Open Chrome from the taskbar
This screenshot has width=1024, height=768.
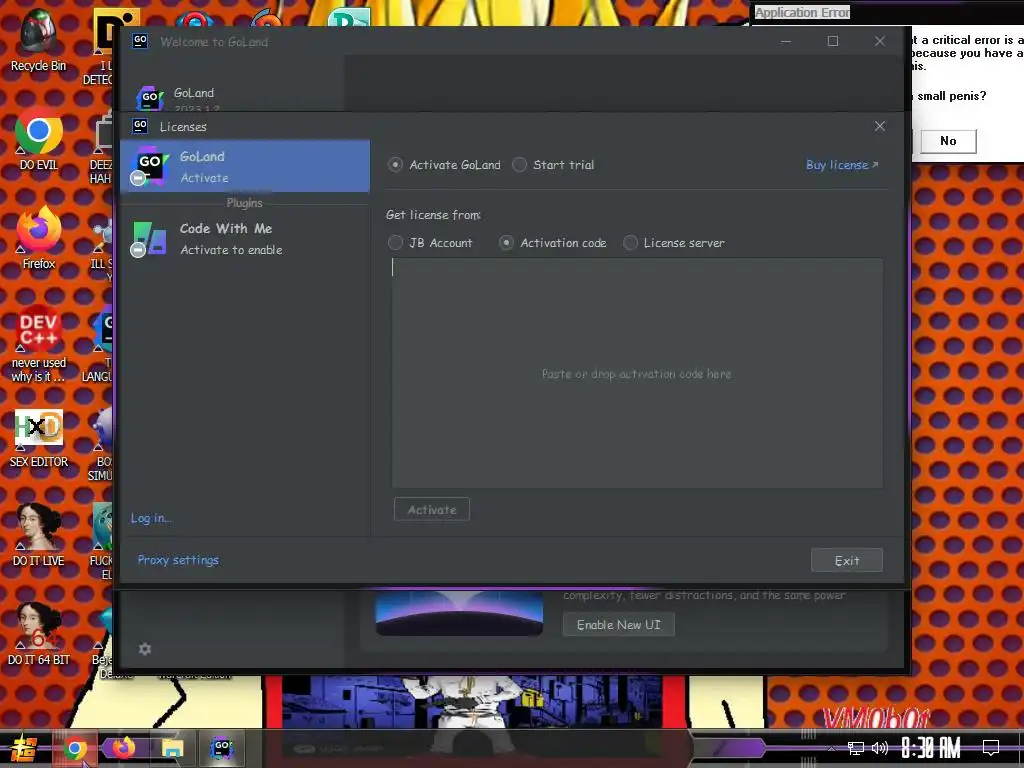click(x=74, y=748)
